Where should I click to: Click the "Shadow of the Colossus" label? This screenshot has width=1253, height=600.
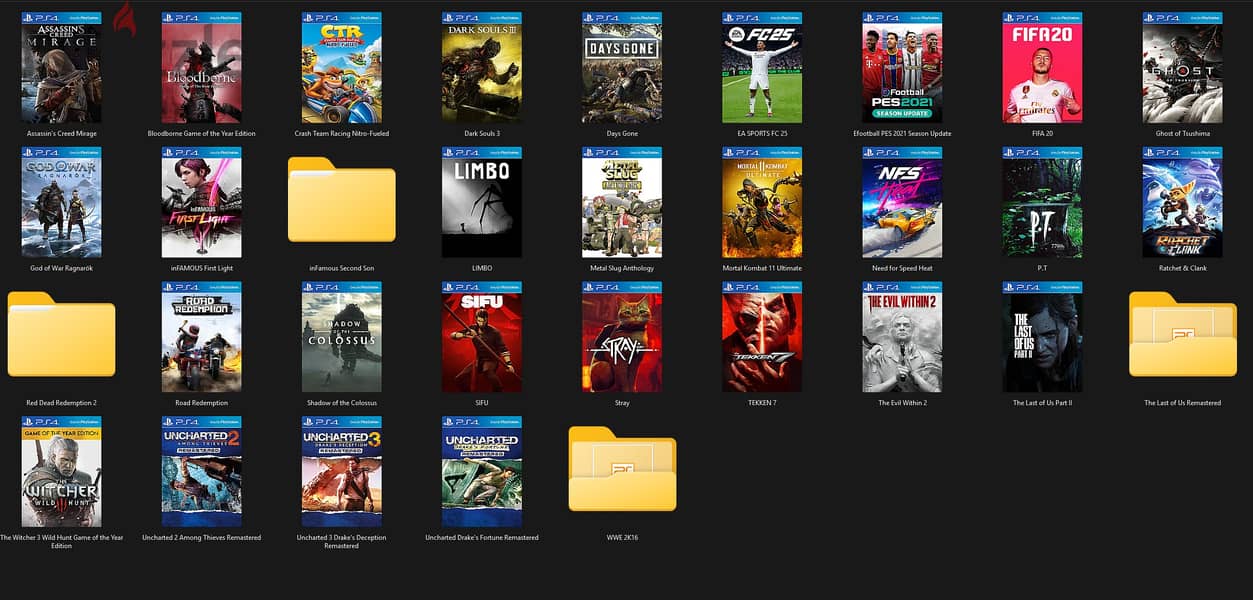click(x=341, y=403)
